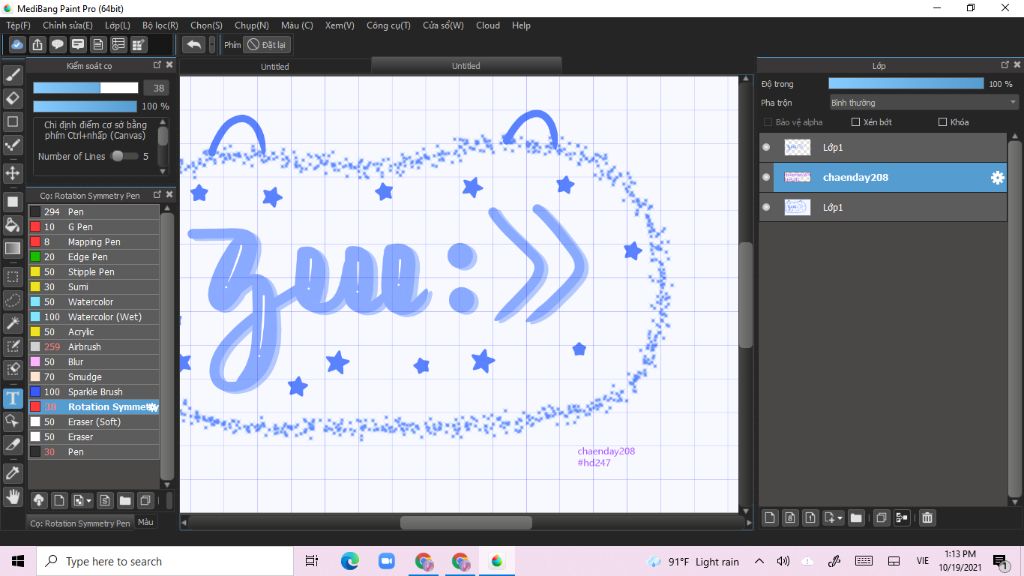Click the export share icon in top toolbar
Screen dimensions: 1024x576
point(37,44)
